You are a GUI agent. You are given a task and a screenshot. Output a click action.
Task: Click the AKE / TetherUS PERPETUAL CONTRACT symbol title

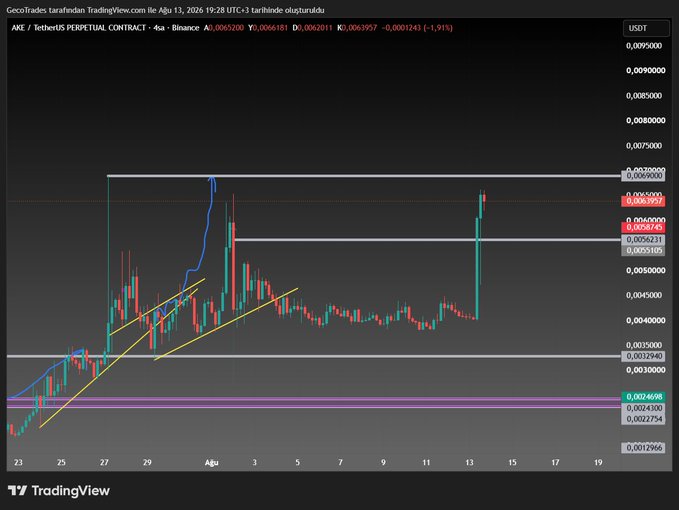[x=78, y=28]
